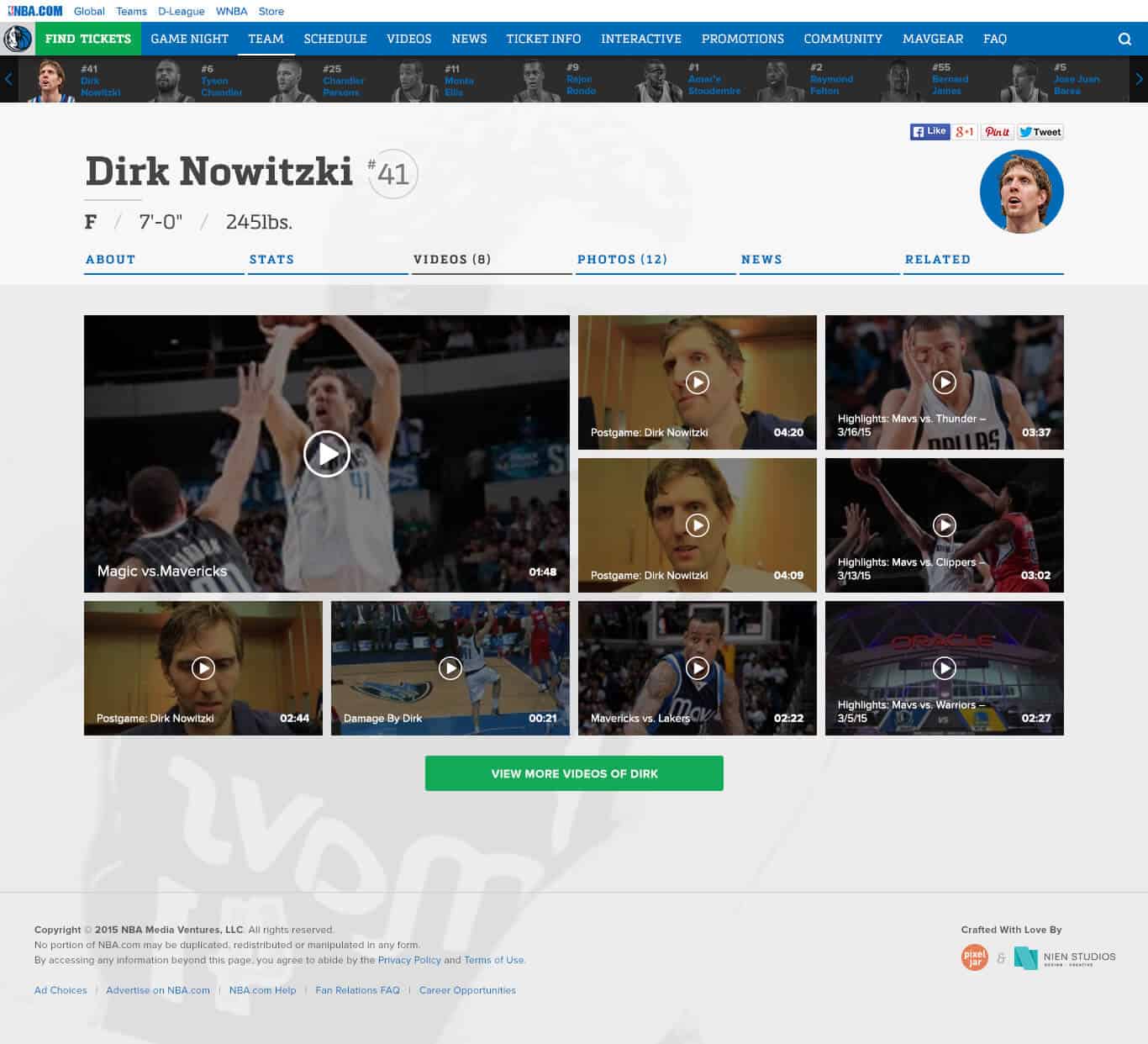Click the Facebook Like button

pyautogui.click(x=929, y=131)
